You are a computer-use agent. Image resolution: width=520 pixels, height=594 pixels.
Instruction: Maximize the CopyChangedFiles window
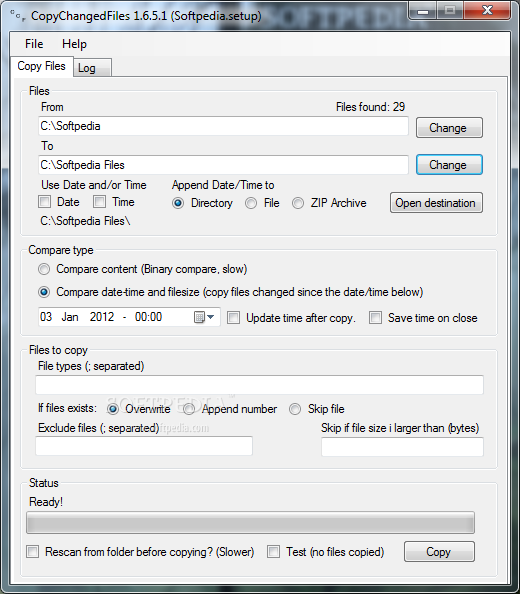coord(450,11)
